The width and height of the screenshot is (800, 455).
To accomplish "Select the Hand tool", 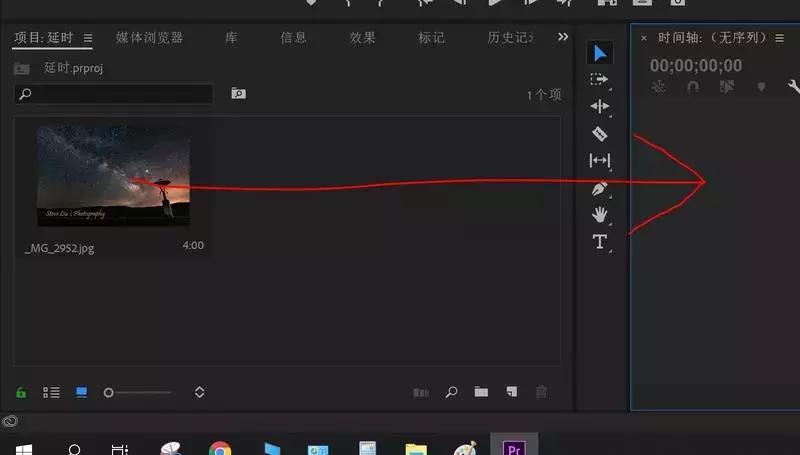I will 599,215.
